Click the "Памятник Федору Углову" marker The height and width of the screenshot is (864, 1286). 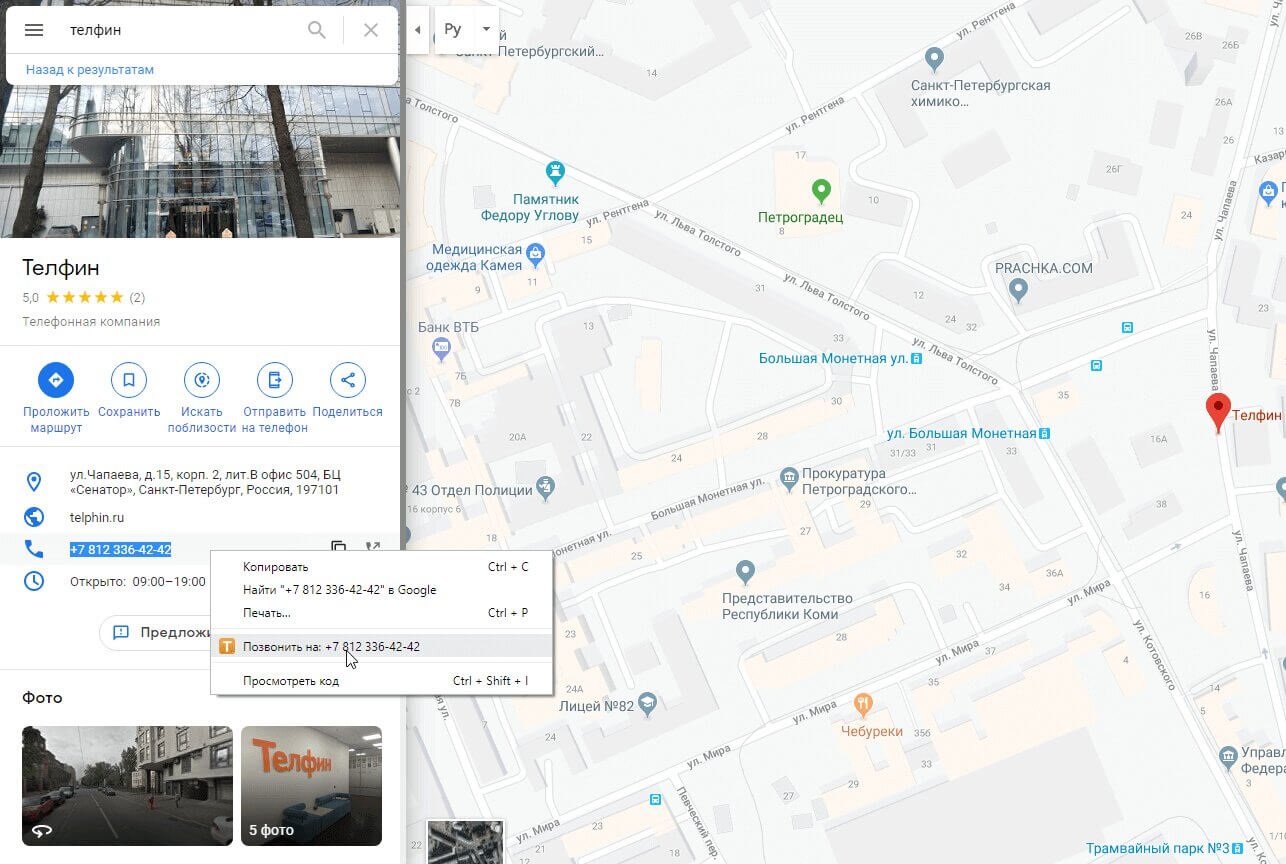pyautogui.click(x=553, y=172)
